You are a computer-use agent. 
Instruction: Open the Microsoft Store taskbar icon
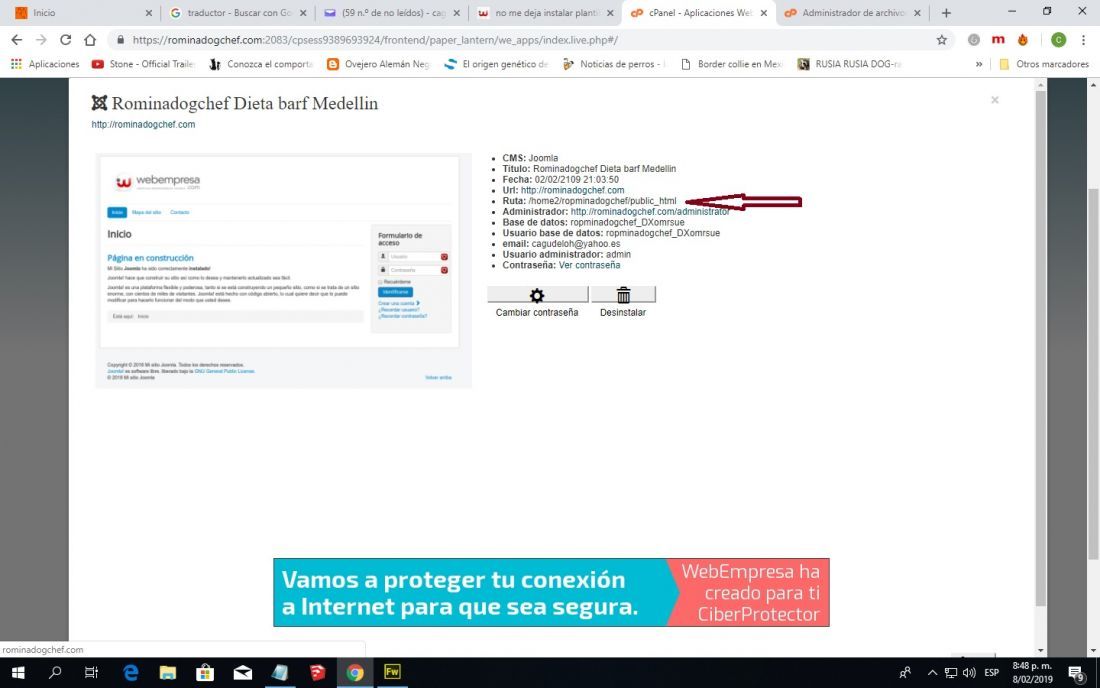[x=205, y=673]
